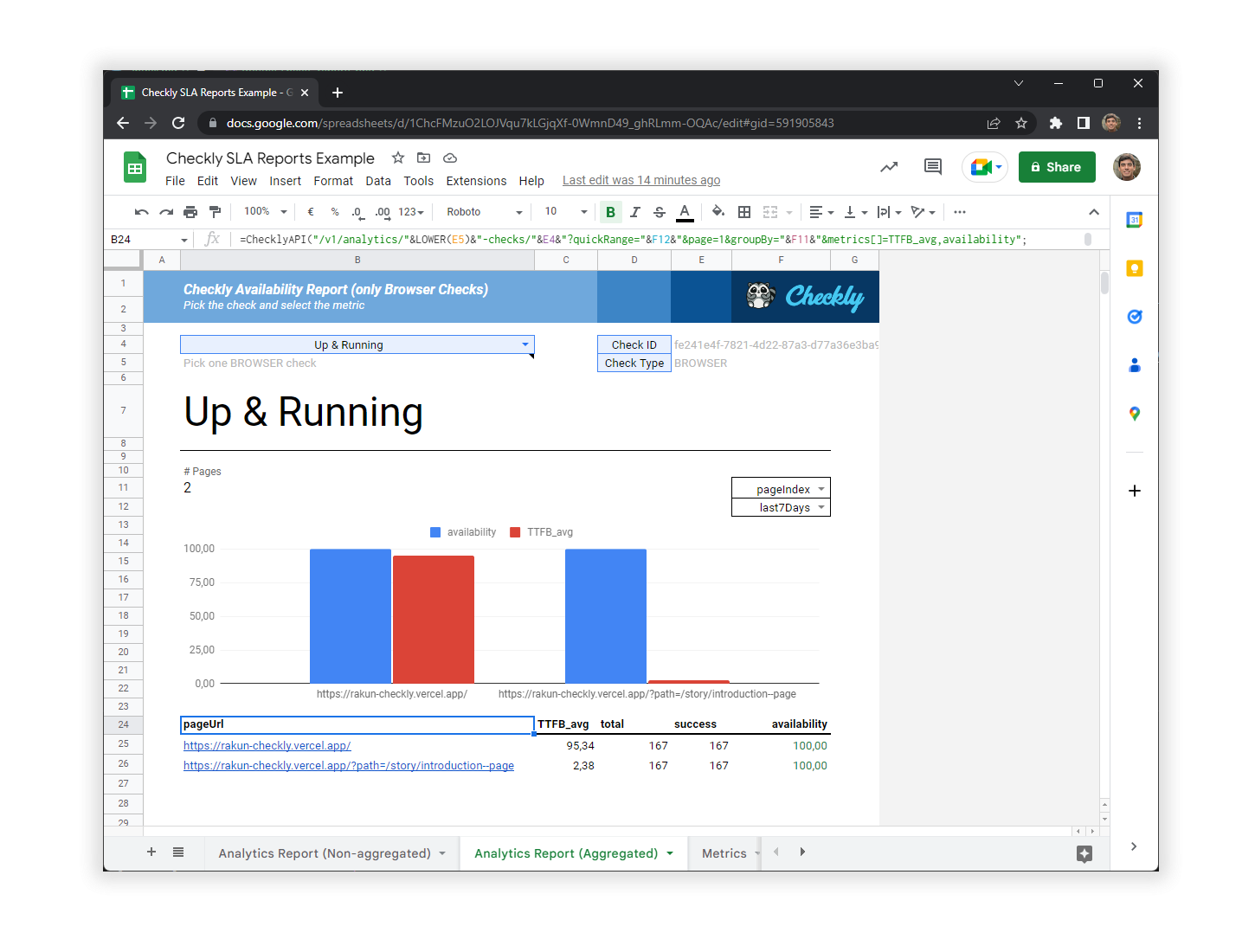The image size is (1255, 952).
Task: Click the Undo icon
Action: pyautogui.click(x=141, y=211)
